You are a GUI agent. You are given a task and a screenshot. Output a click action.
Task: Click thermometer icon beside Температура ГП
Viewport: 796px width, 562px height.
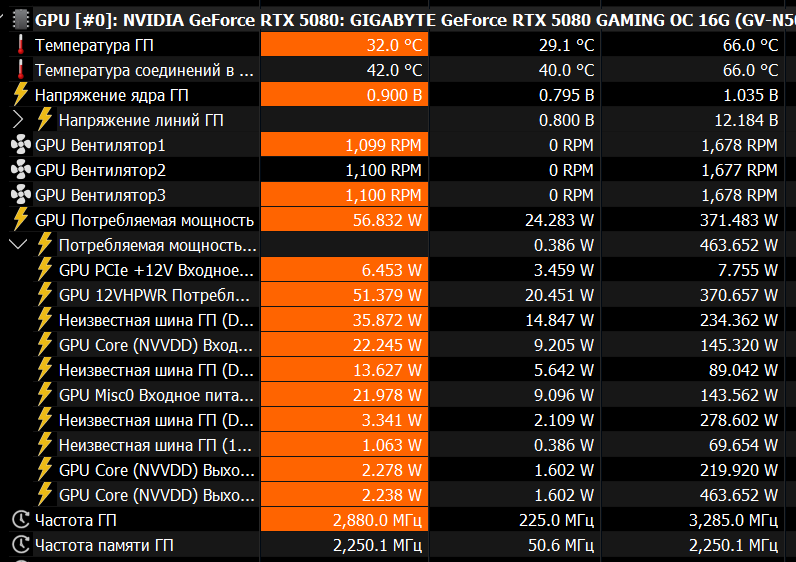(x=21, y=45)
